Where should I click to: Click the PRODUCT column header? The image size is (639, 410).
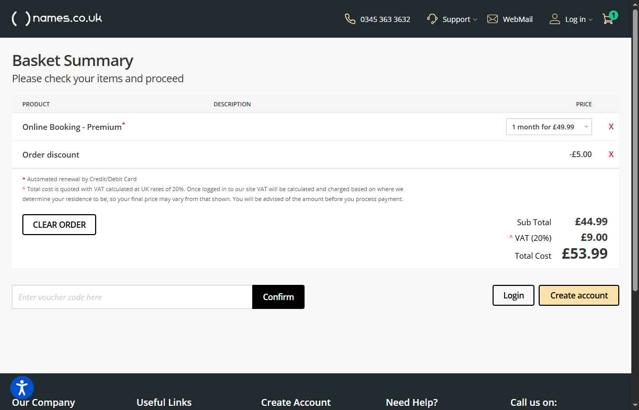pyautogui.click(x=36, y=104)
